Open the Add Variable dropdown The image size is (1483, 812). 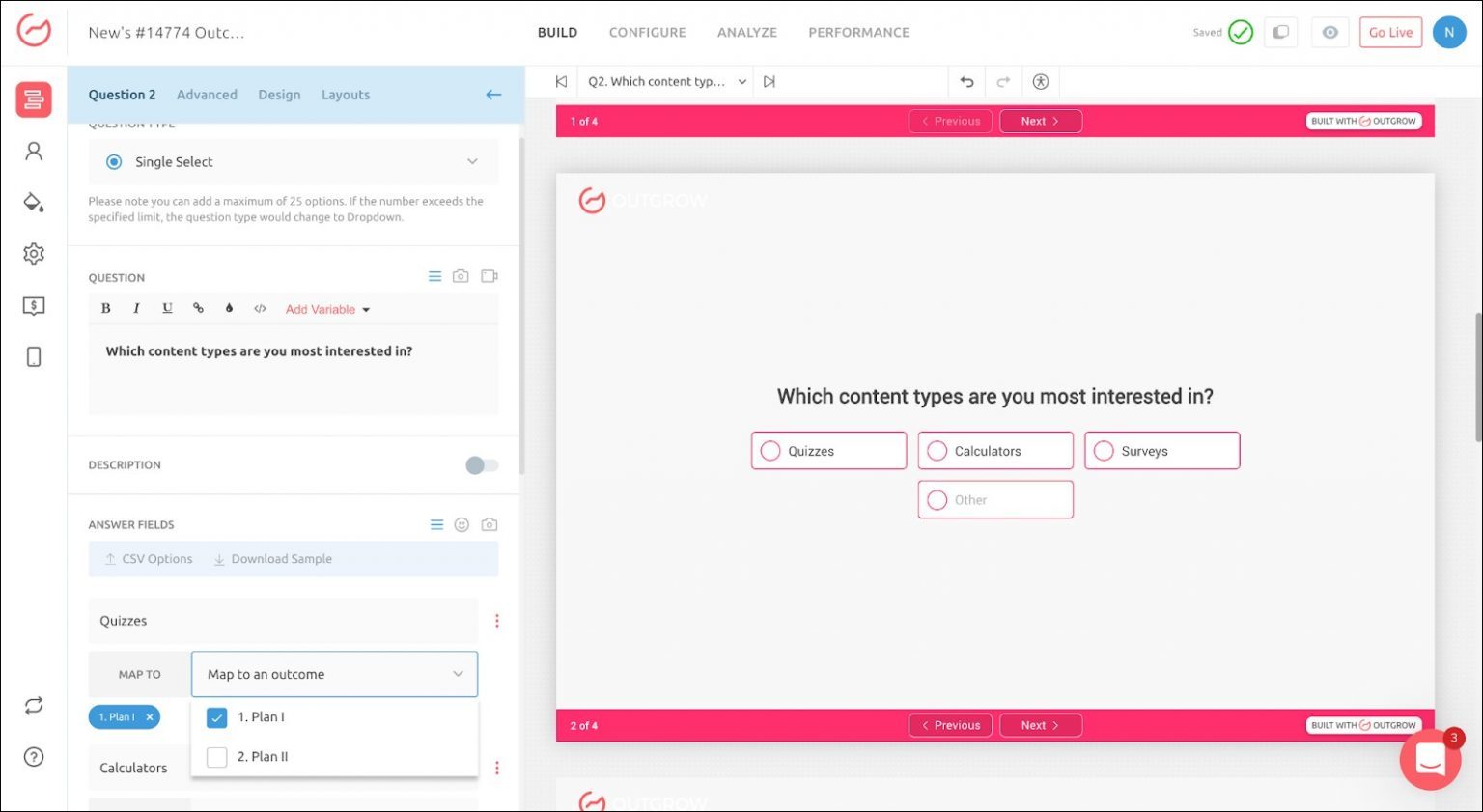click(x=327, y=310)
